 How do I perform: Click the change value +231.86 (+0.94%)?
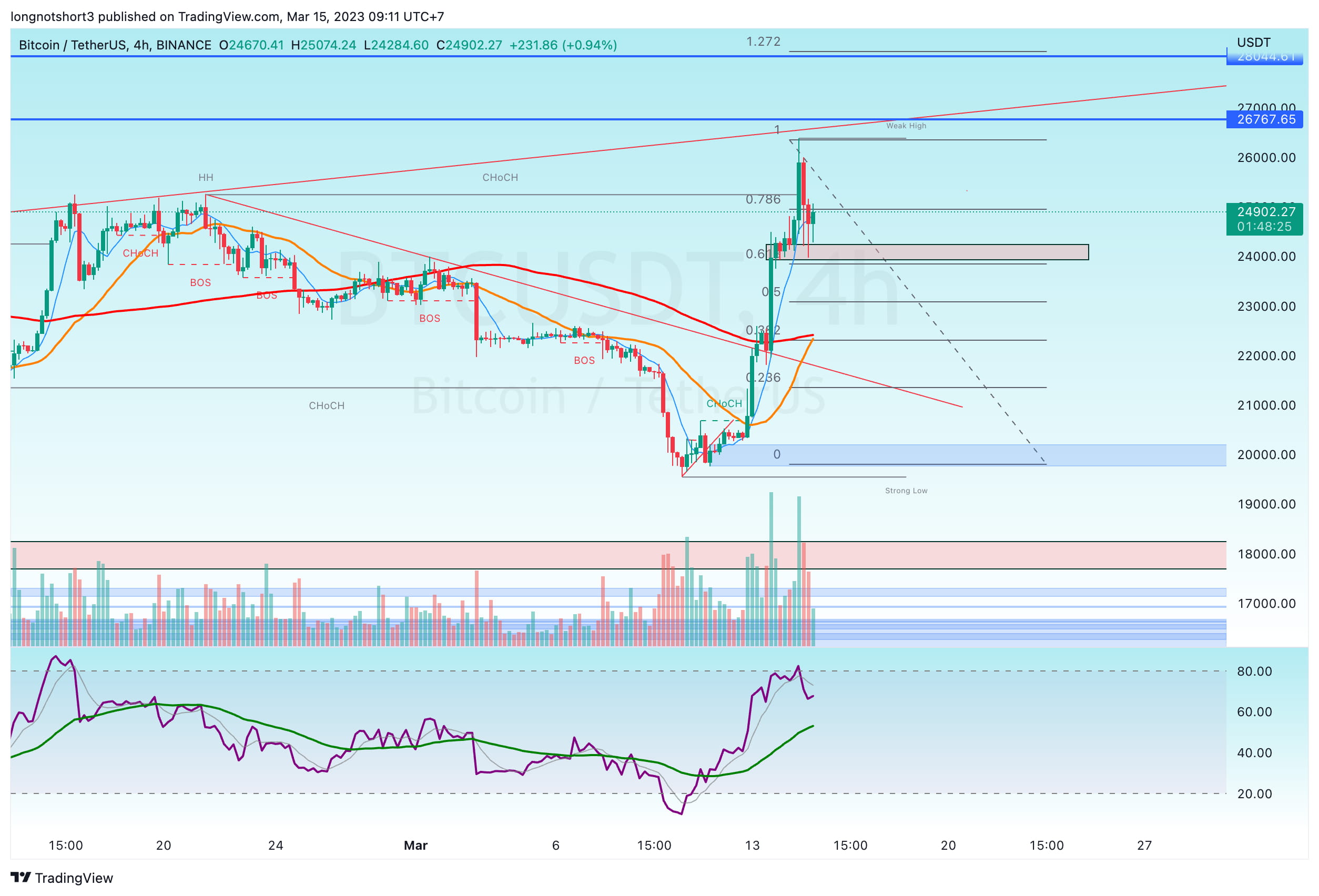coord(563,45)
